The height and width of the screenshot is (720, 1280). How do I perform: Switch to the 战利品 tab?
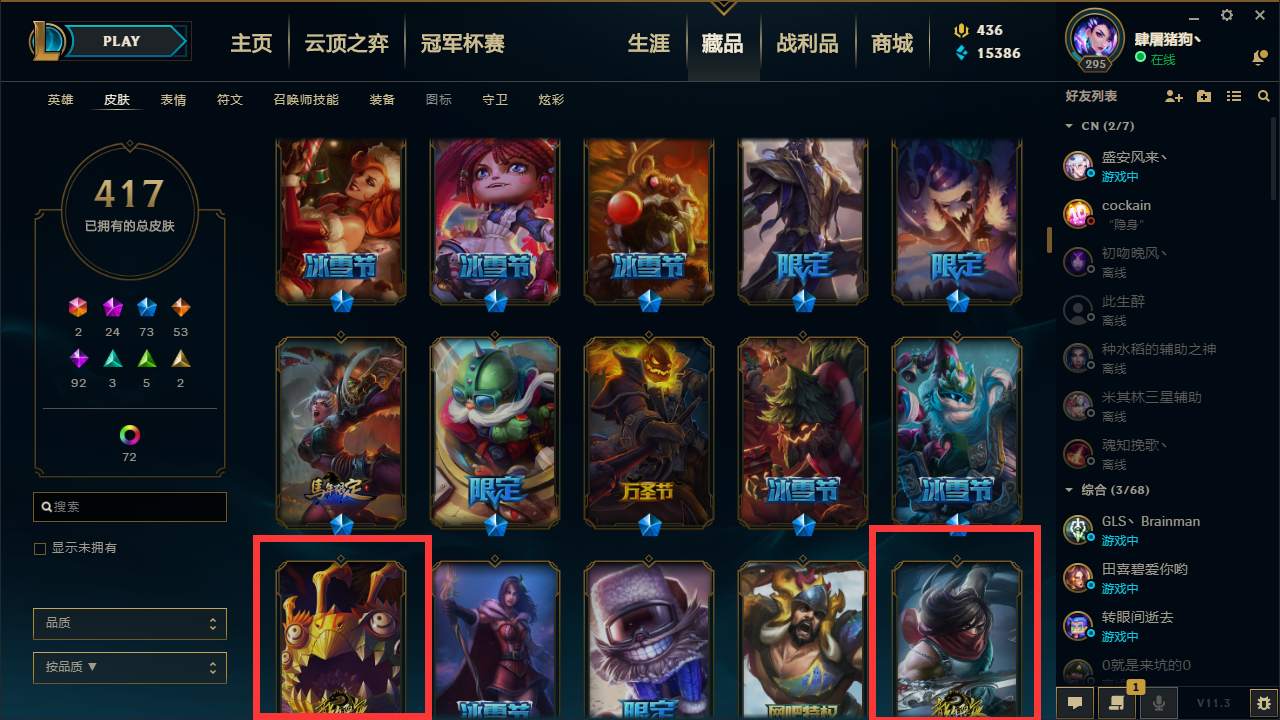[807, 43]
